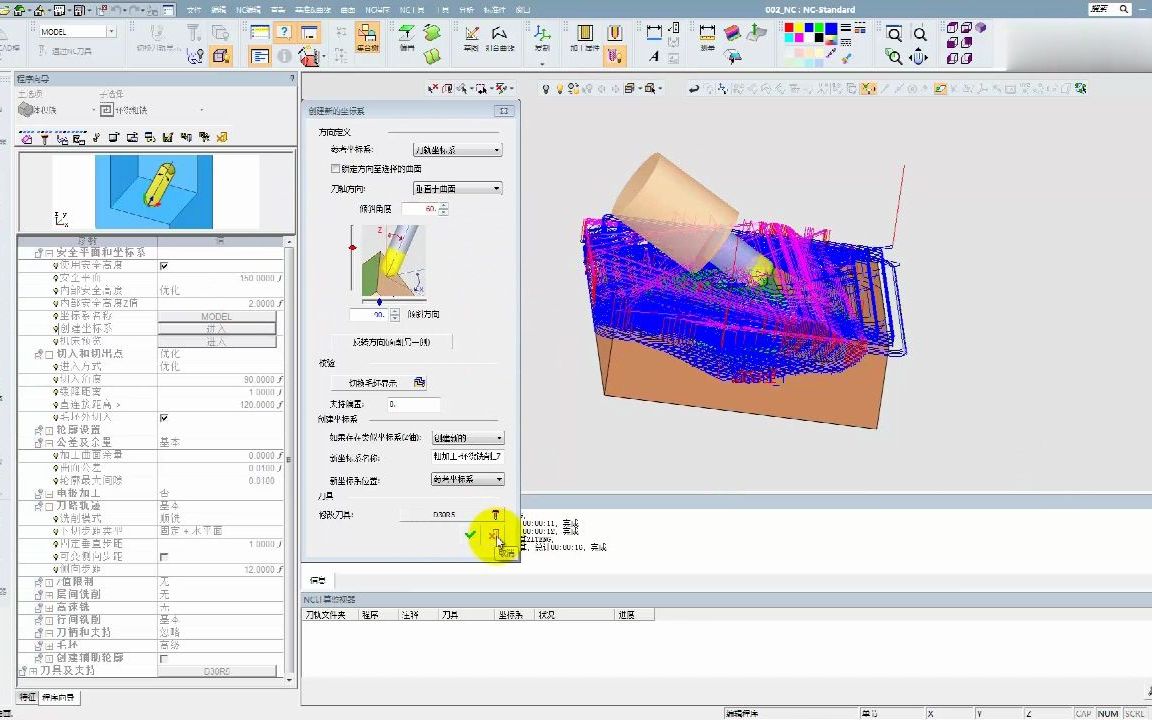Open the tool axis direction dropdown
Viewport: 1152px width, 720px height.
pos(457,188)
